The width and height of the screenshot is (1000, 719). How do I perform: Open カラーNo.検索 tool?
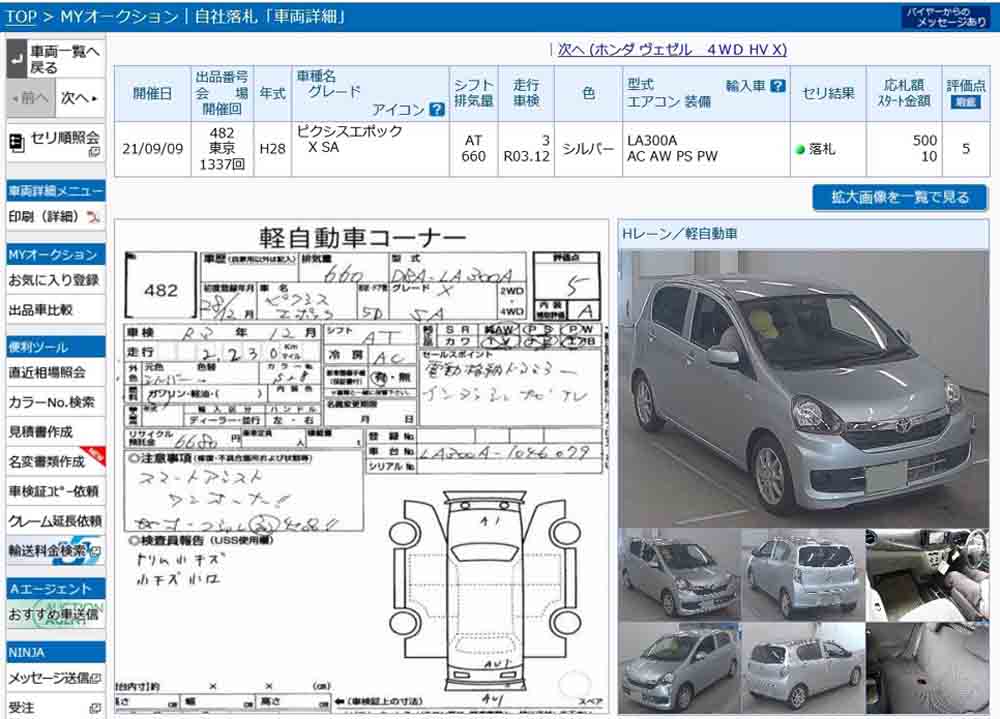point(55,403)
